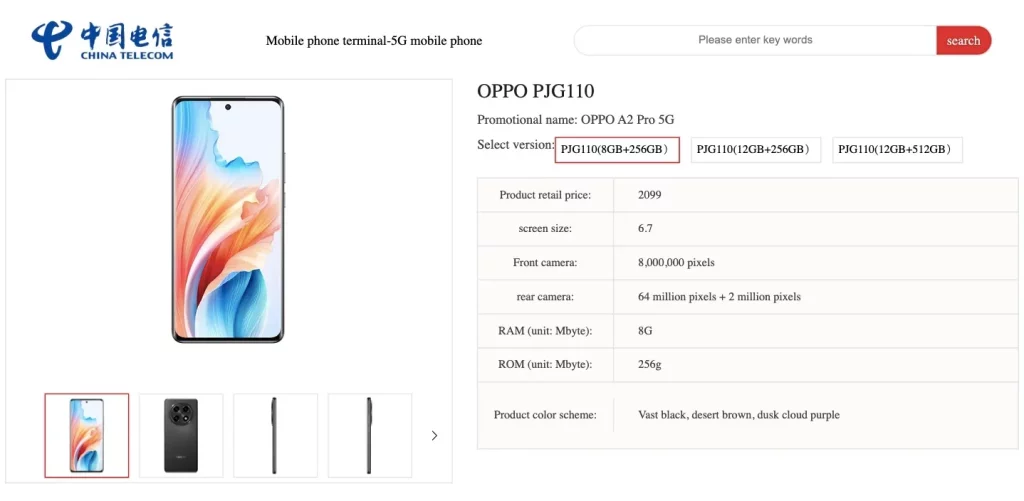Show the front view phone thumbnail

tap(87, 435)
